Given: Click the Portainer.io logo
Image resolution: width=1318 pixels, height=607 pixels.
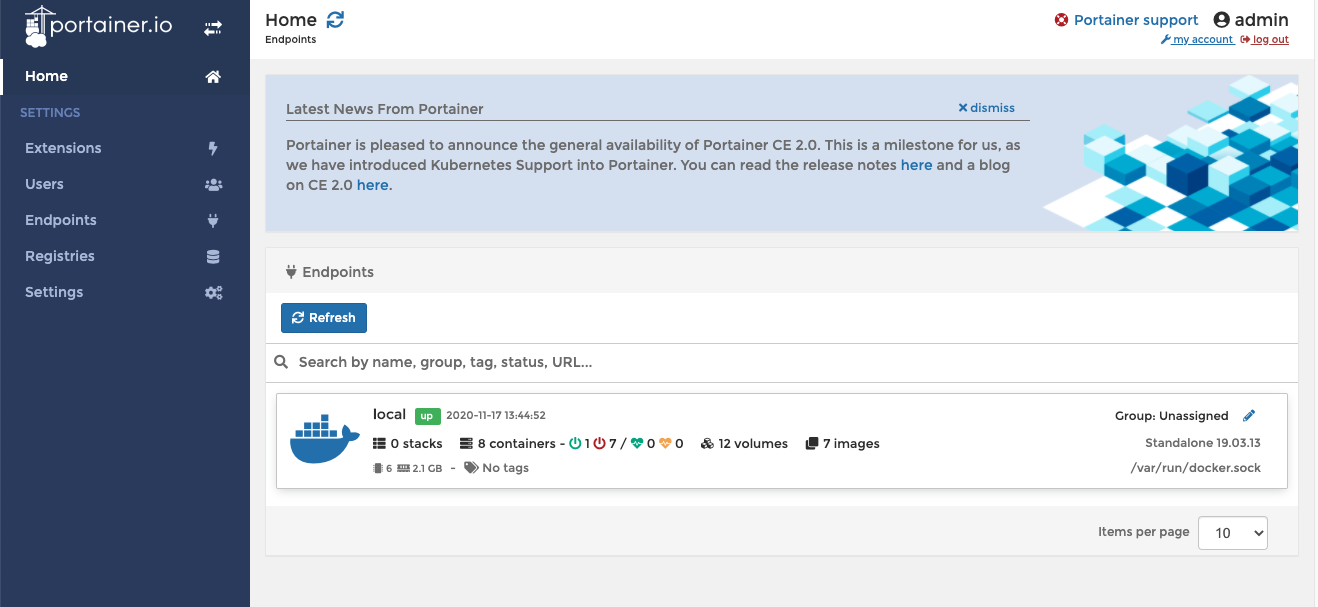Looking at the screenshot, I should [99, 27].
